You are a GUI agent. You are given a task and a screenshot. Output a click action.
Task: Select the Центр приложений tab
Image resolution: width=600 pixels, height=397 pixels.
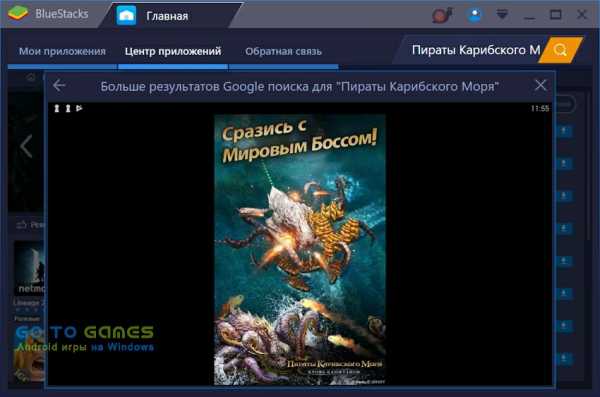173,51
